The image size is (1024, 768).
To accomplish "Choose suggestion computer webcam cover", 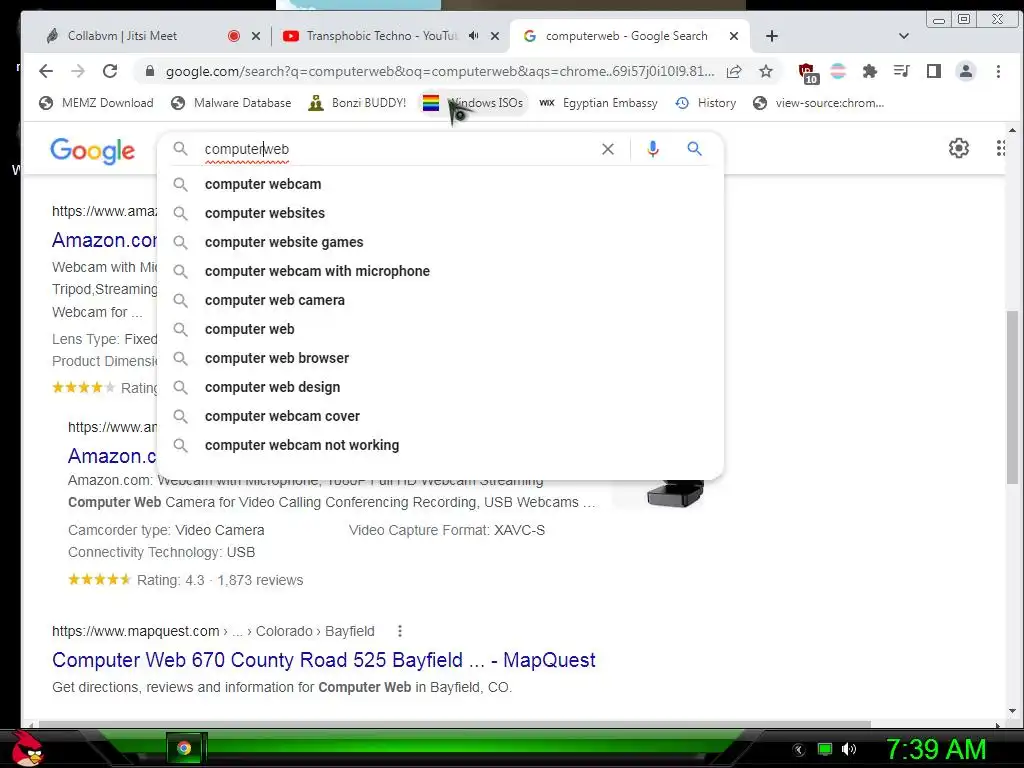I will click(x=441, y=416).
